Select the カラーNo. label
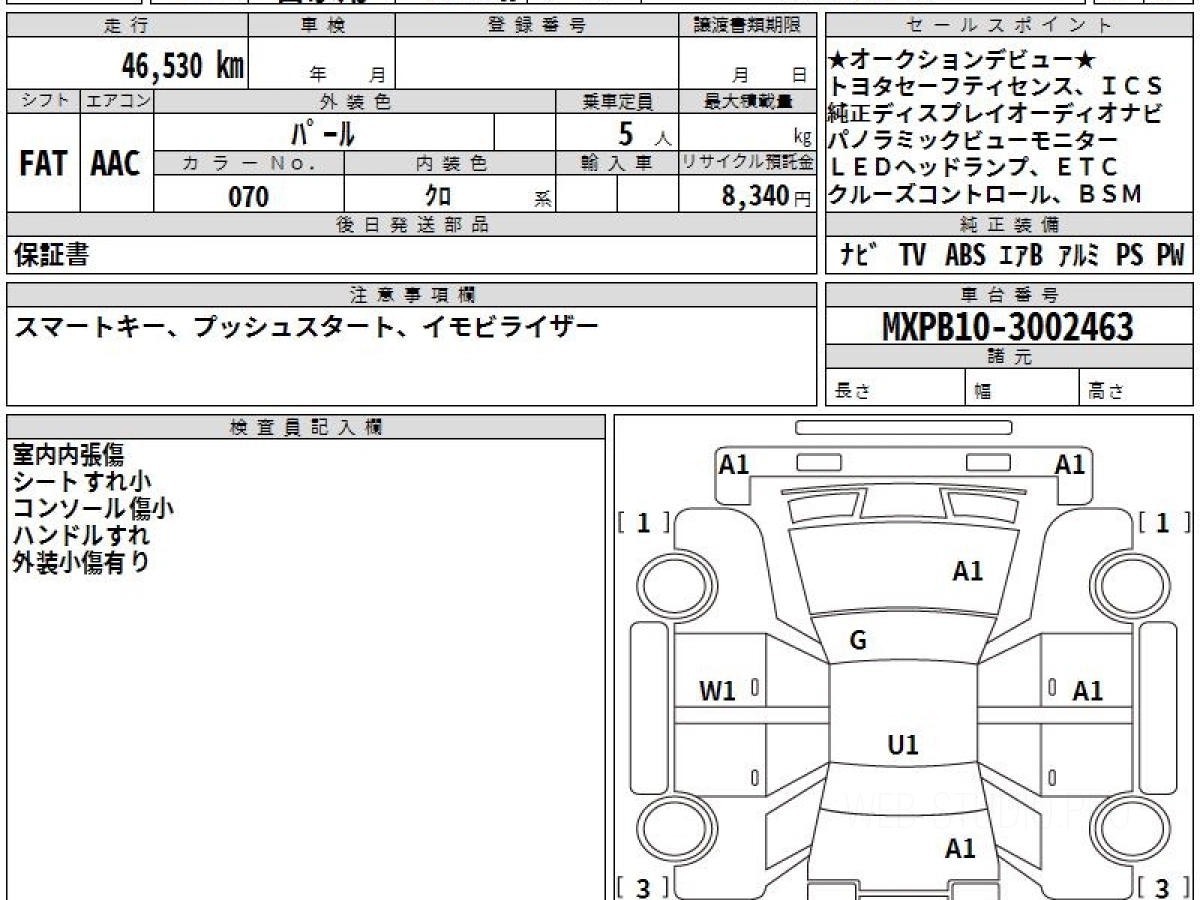Image resolution: width=1200 pixels, height=900 pixels. (249, 163)
